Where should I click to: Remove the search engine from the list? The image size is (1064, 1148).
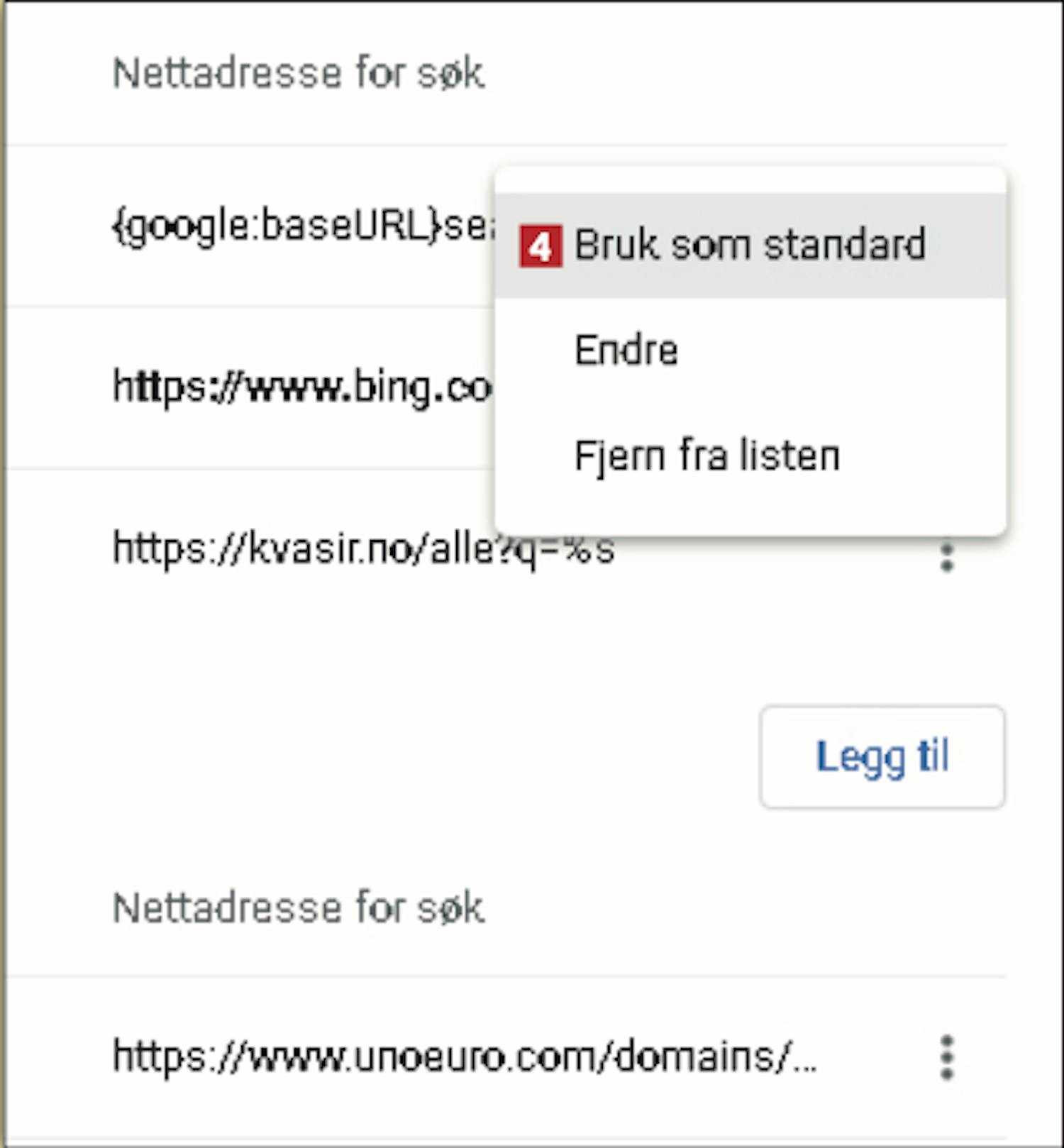(706, 456)
